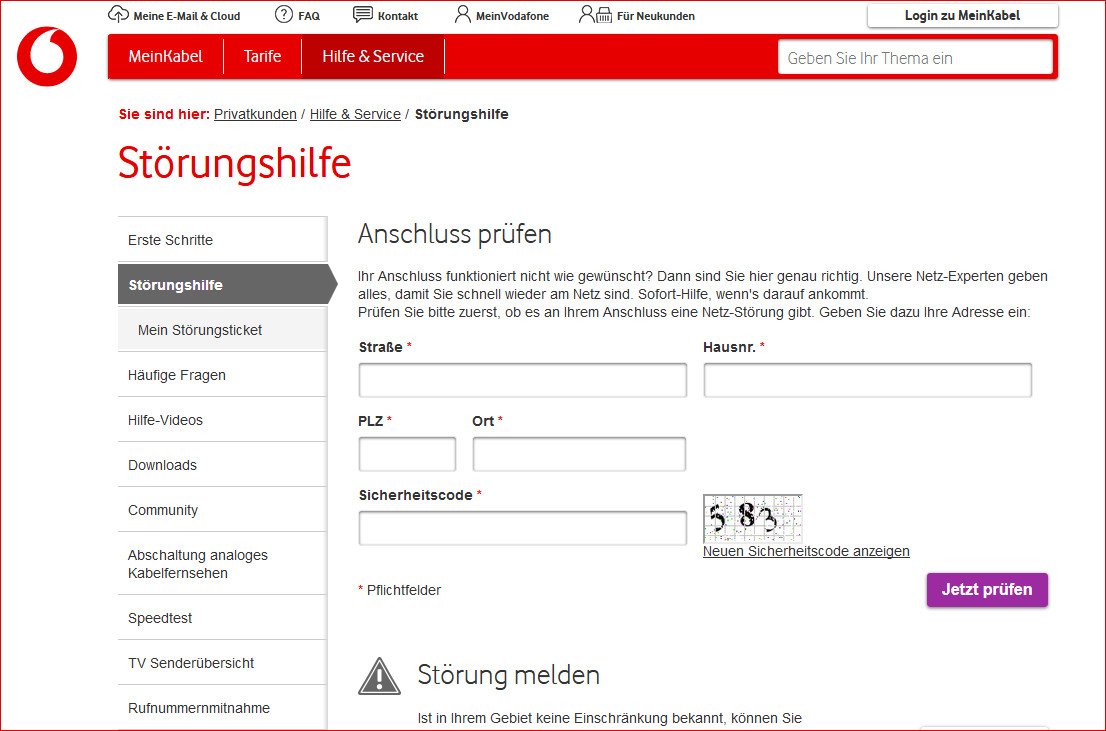
Task: Follow the Hilfe & Service breadcrumb link
Action: 356,114
